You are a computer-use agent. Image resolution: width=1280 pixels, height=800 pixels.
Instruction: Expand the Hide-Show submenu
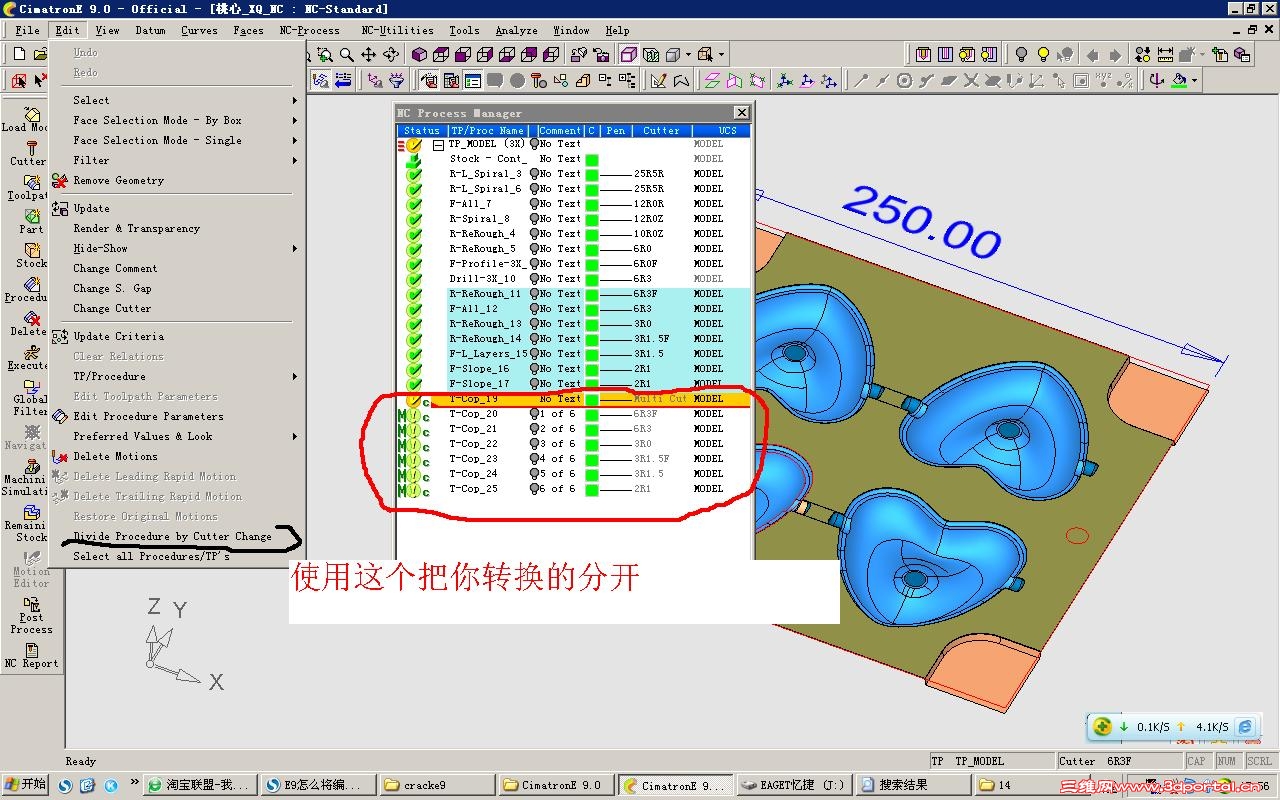[295, 249]
